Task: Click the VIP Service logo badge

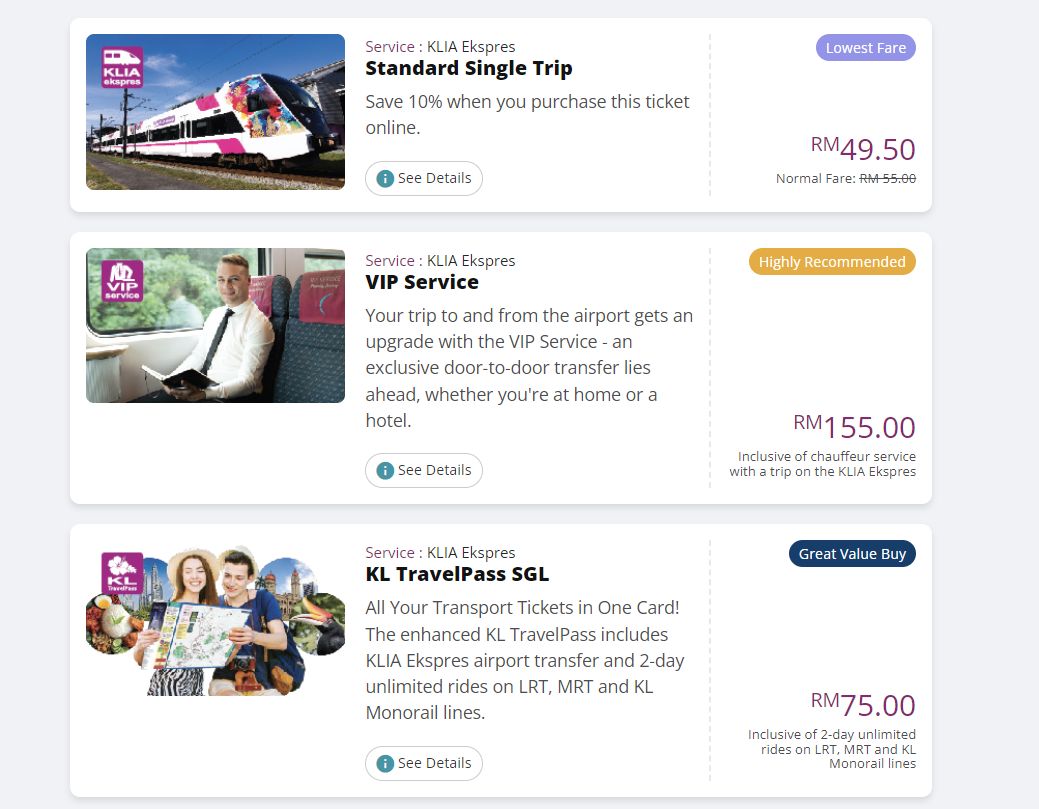Action: pos(123,281)
